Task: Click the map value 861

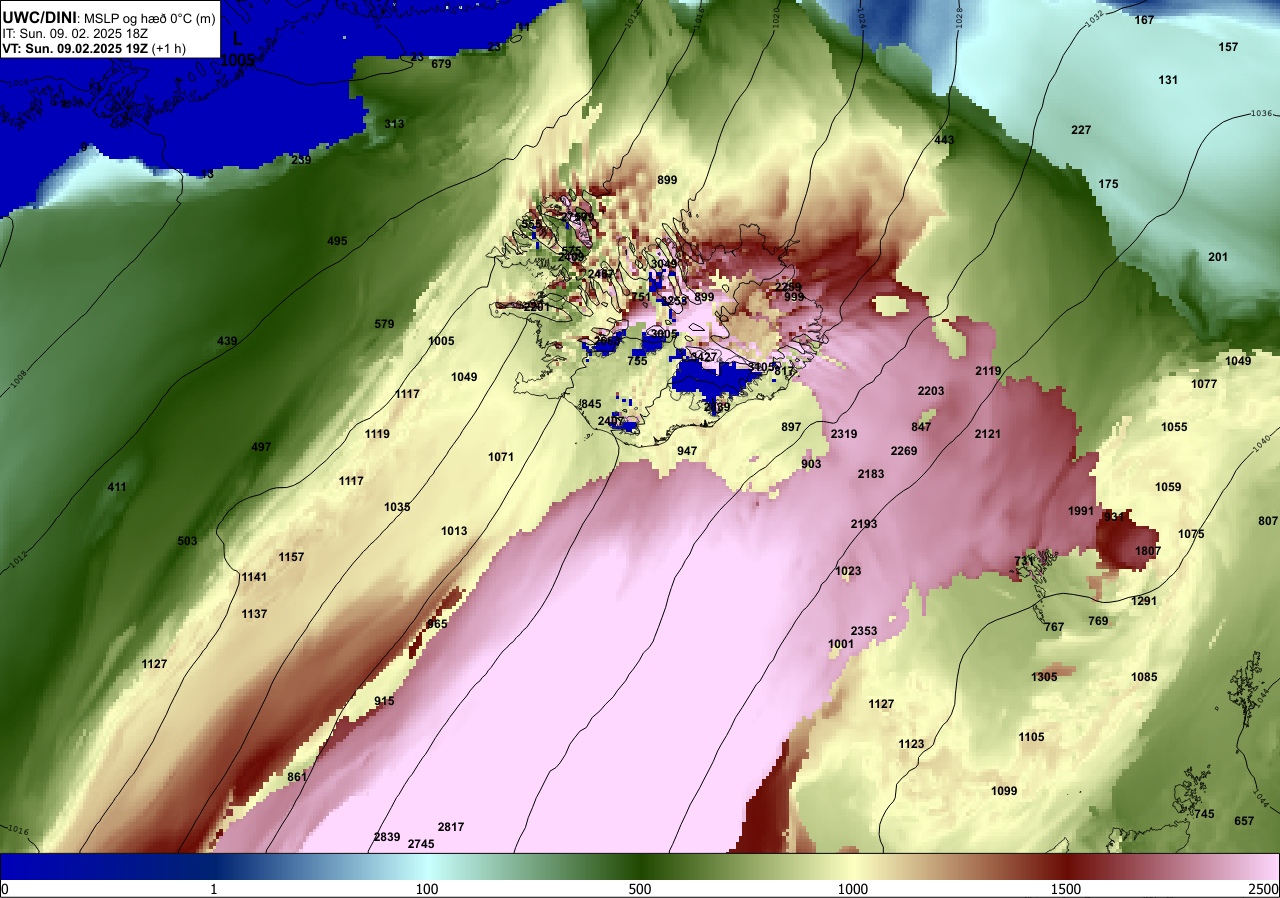Action: 297,777
